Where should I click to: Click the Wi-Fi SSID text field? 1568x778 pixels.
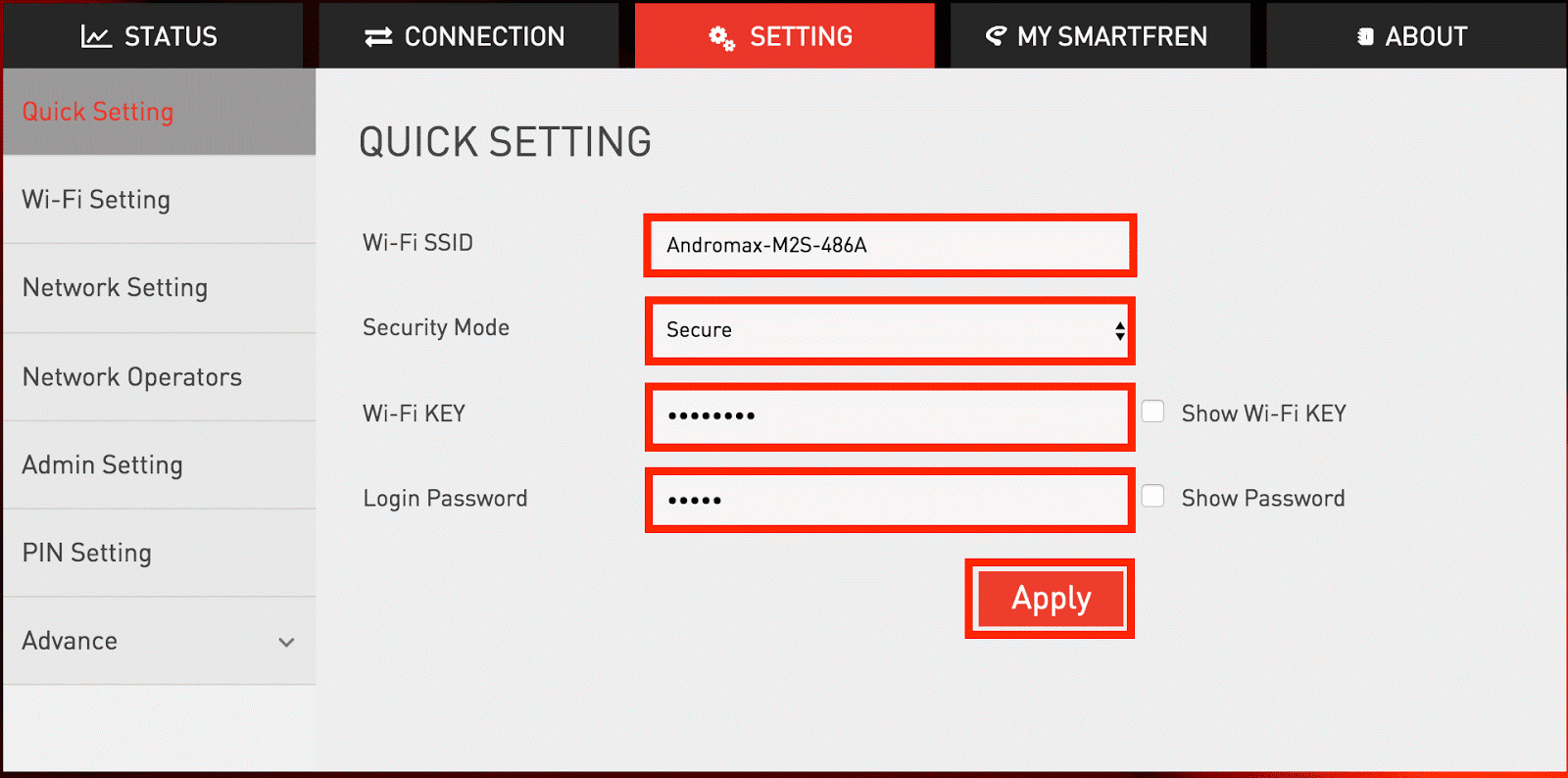[x=889, y=245]
